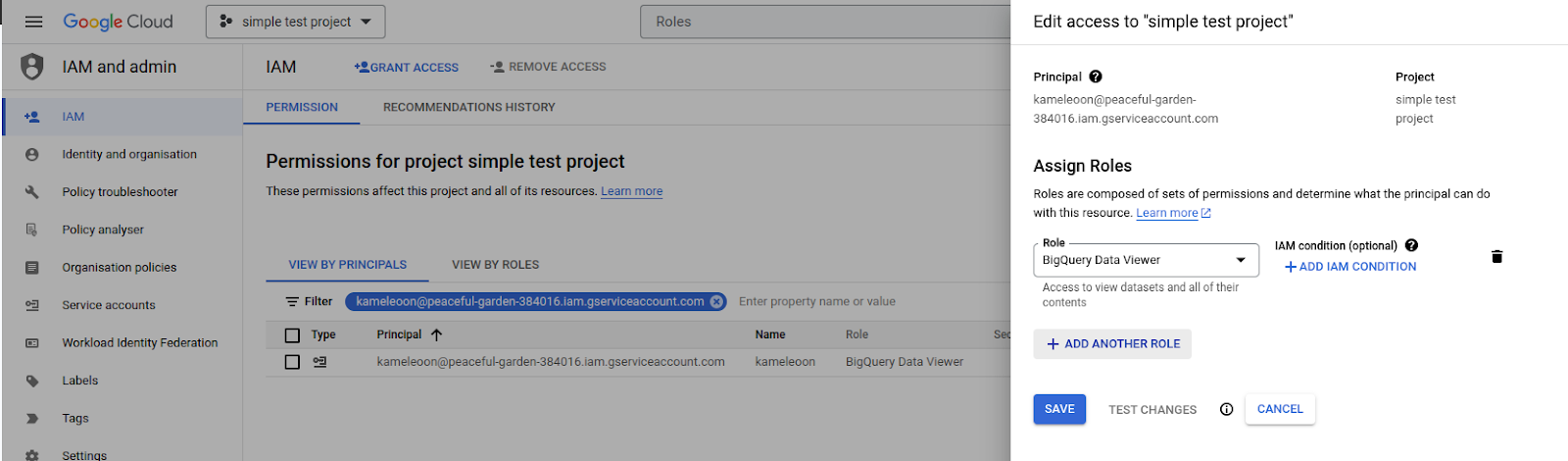Open the Learn more link under Permissions

click(631, 191)
